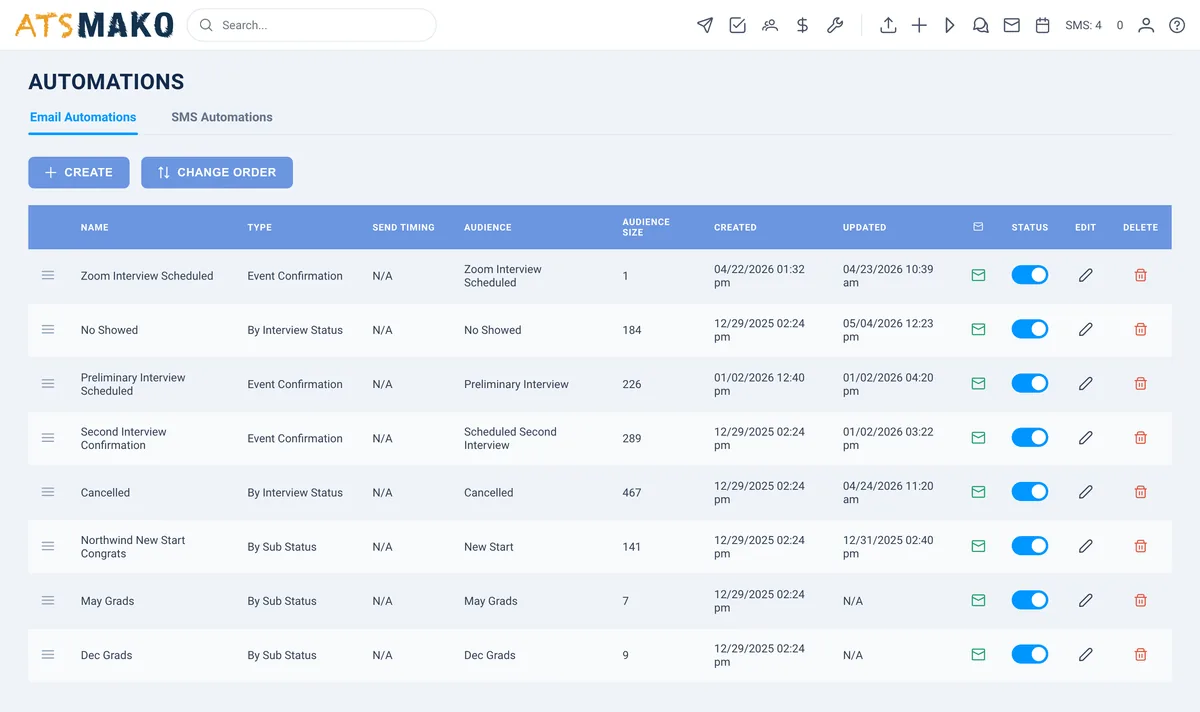Click audience size "467"
This screenshot has height=712, width=1200.
tap(632, 492)
